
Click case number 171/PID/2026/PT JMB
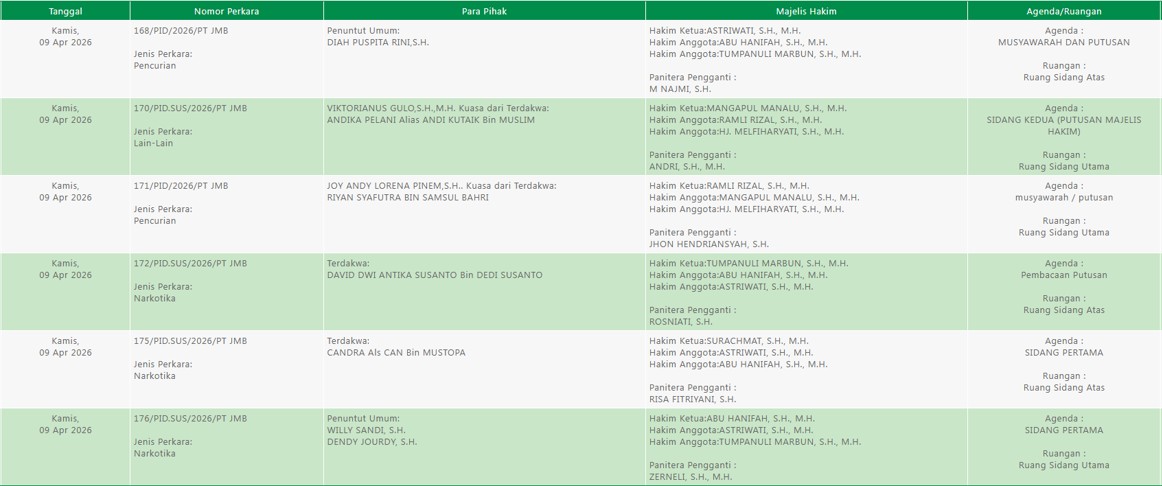click(x=181, y=186)
